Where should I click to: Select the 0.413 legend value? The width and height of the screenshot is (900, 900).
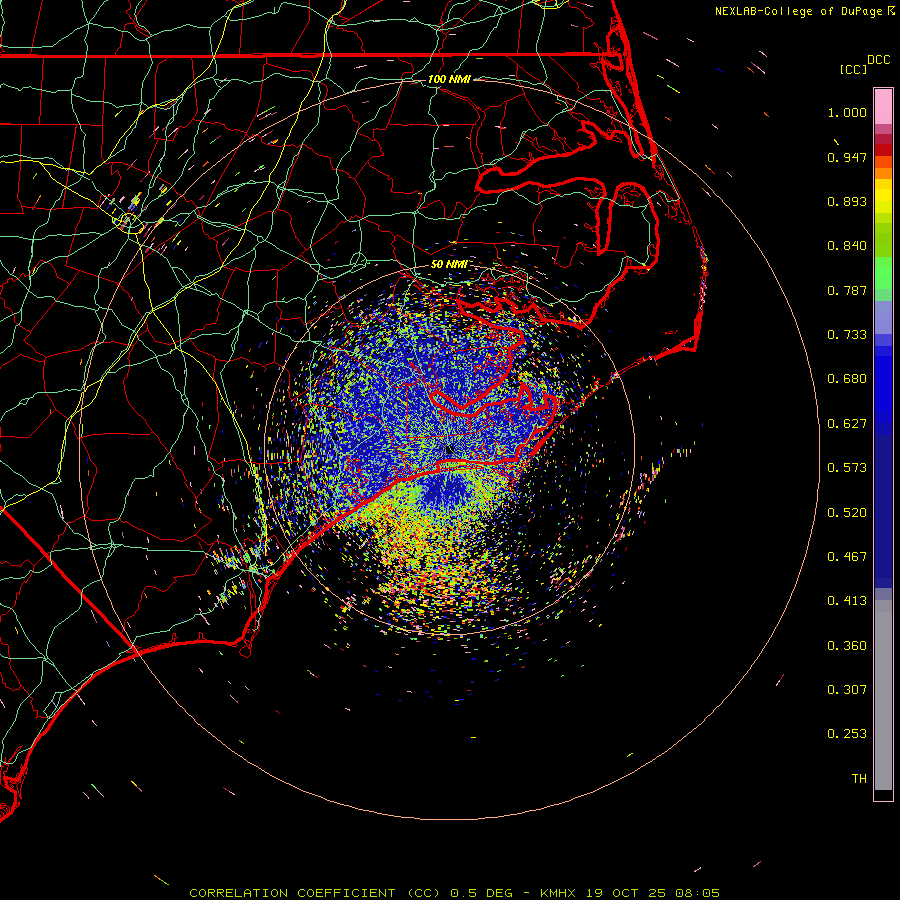click(847, 601)
